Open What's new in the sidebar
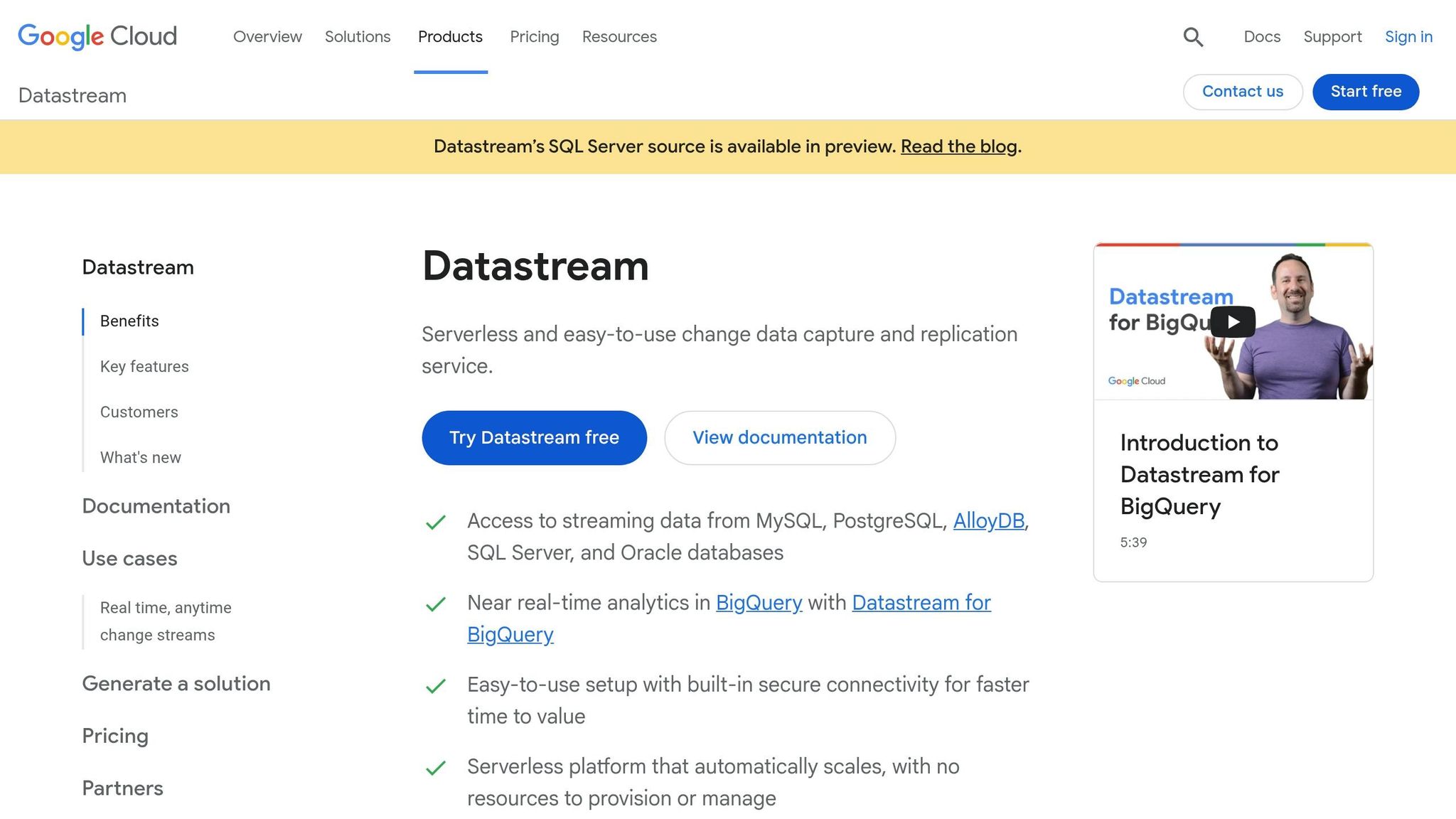This screenshot has height=819, width=1456. (x=140, y=457)
